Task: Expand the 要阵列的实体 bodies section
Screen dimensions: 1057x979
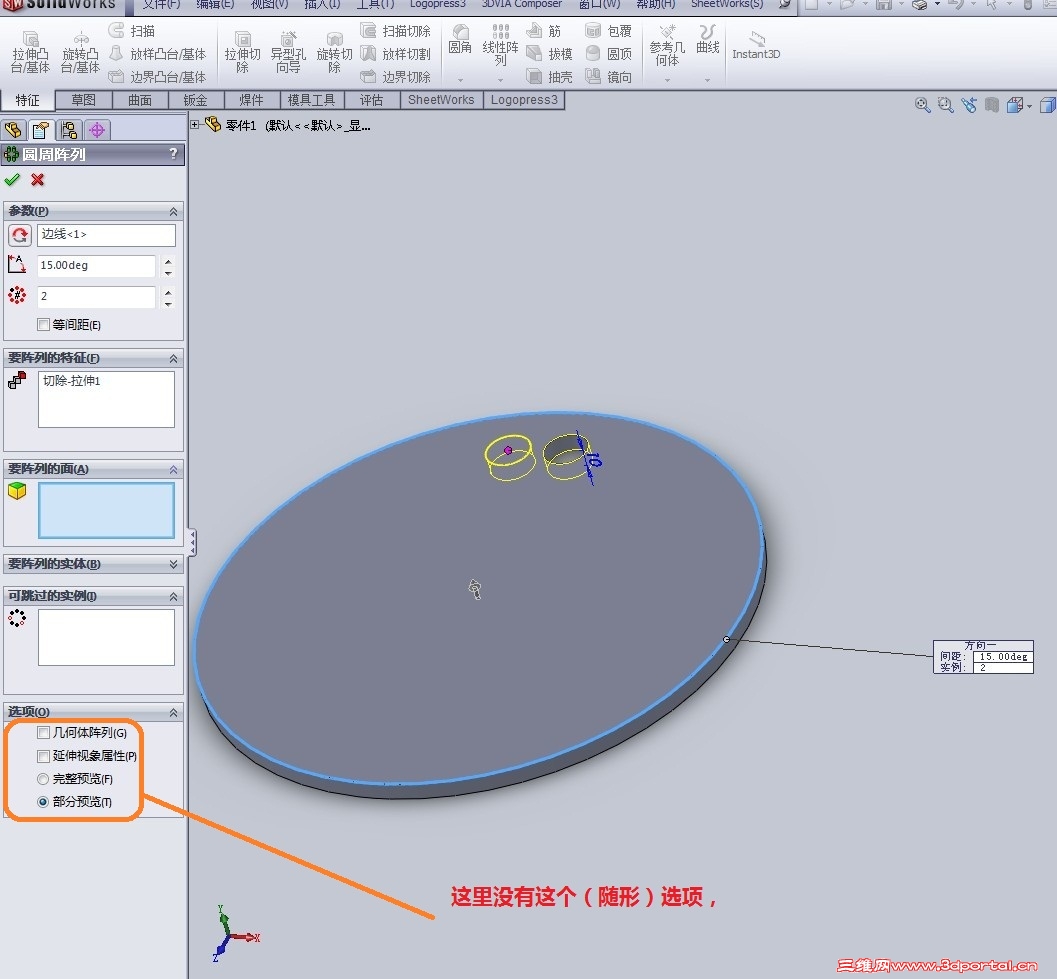Action: pyautogui.click(x=173, y=564)
